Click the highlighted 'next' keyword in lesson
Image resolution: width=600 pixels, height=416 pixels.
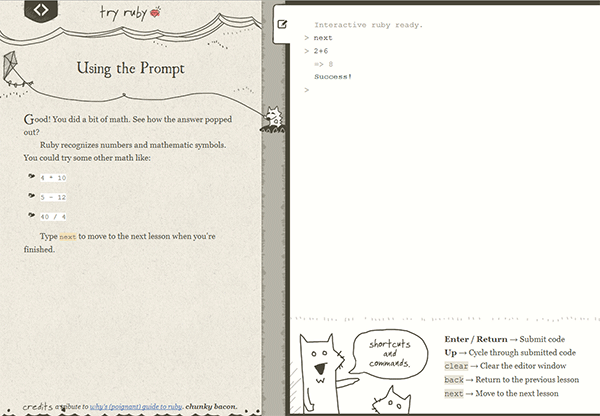point(68,237)
